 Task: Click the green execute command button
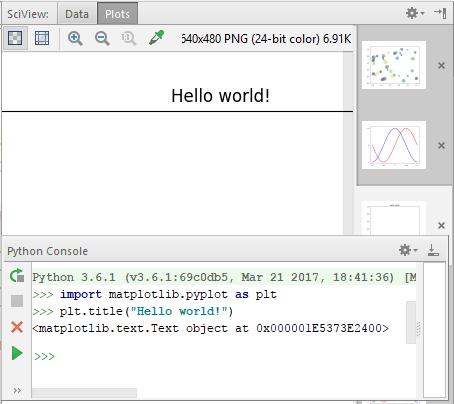[17, 353]
